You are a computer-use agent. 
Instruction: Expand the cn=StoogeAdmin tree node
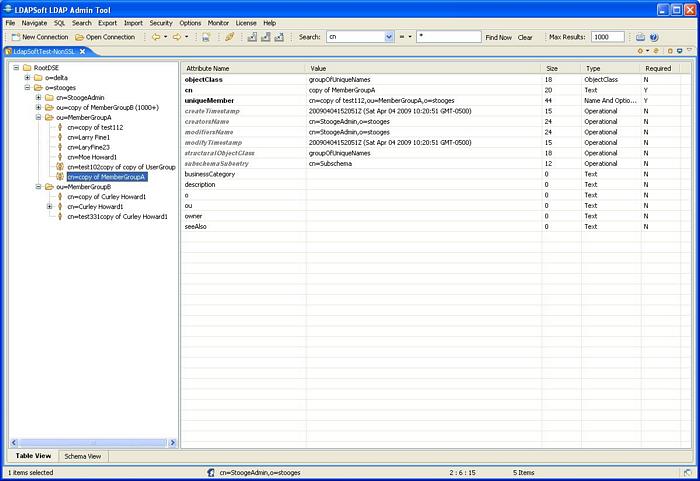click(x=38, y=97)
